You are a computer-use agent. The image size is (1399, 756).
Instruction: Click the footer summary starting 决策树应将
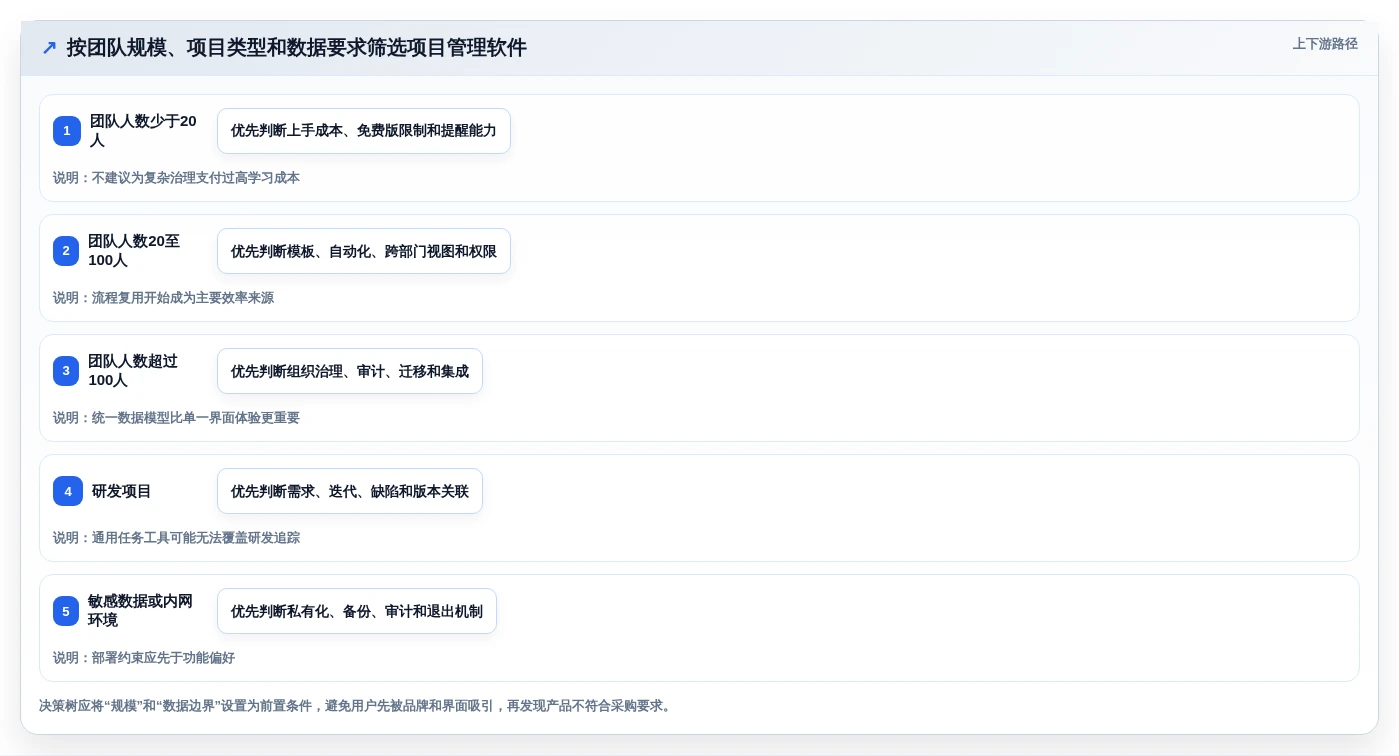point(357,706)
